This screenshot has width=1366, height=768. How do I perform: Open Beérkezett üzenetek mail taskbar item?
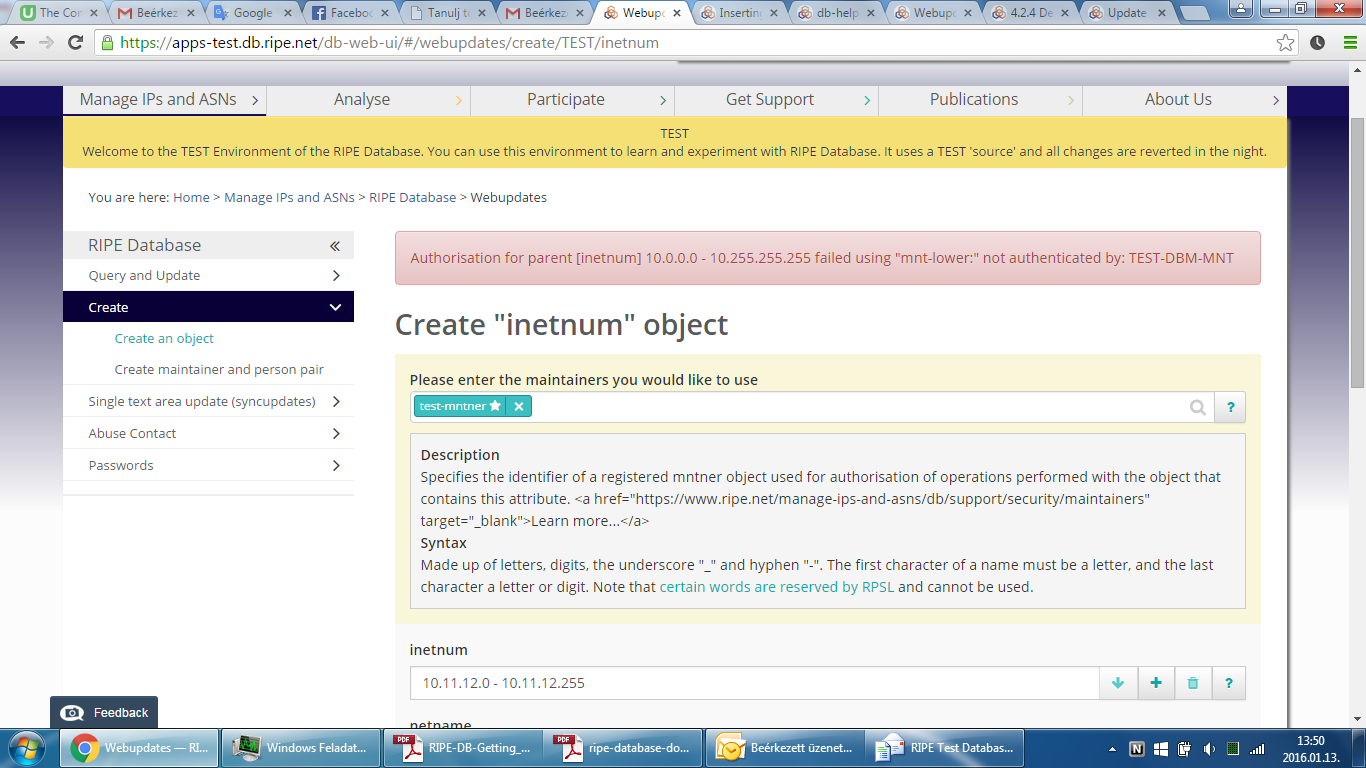click(x=786, y=747)
